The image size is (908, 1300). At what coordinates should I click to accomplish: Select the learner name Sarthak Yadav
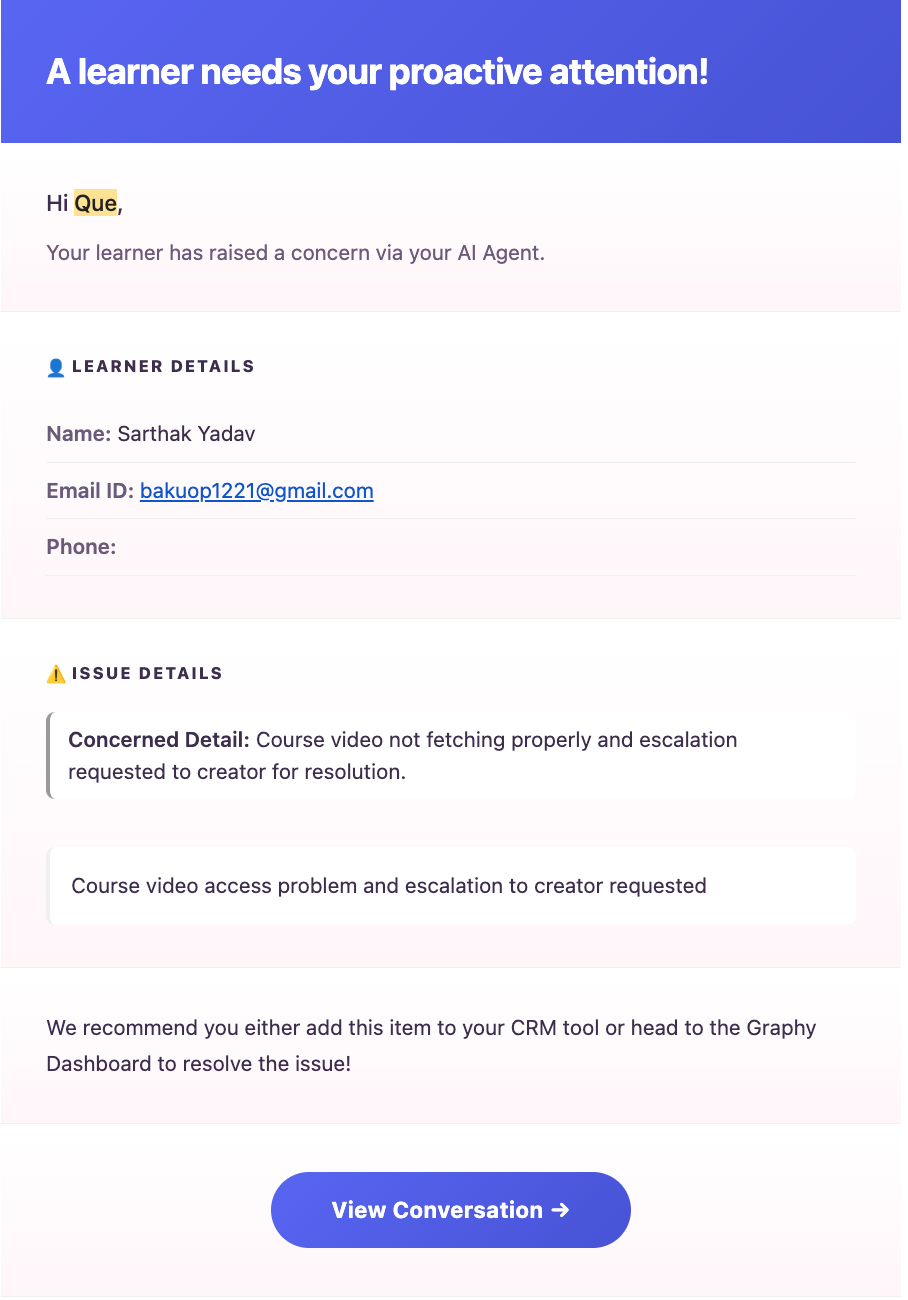[186, 434]
